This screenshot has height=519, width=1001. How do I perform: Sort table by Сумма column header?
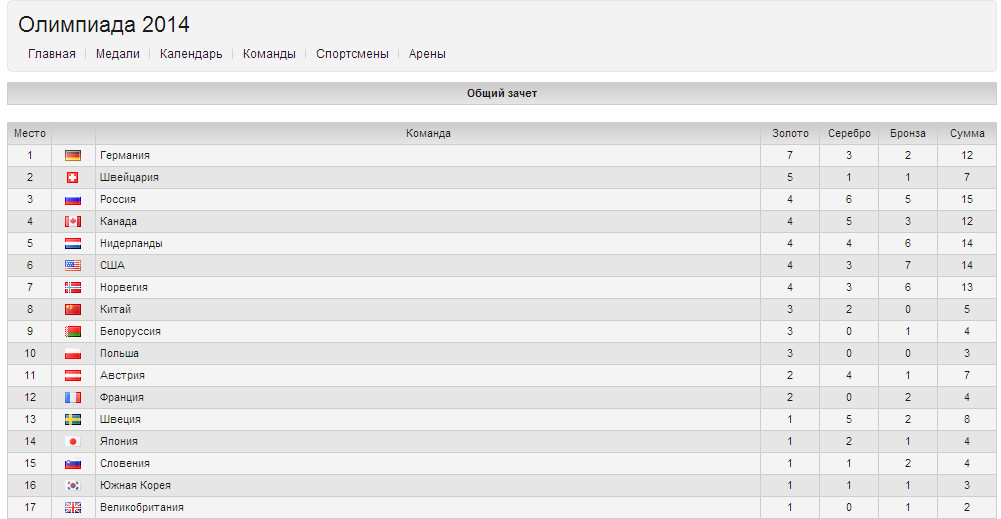(x=967, y=133)
